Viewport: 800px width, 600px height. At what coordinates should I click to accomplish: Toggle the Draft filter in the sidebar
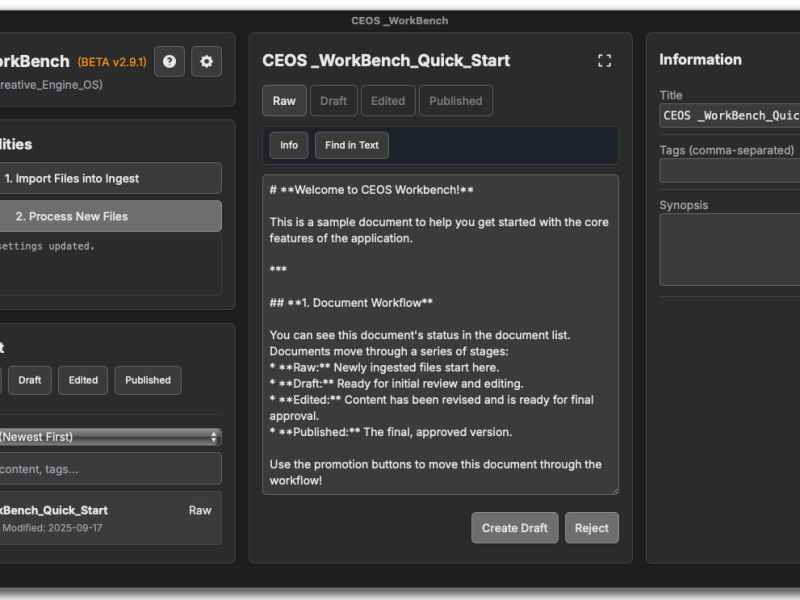tap(29, 380)
